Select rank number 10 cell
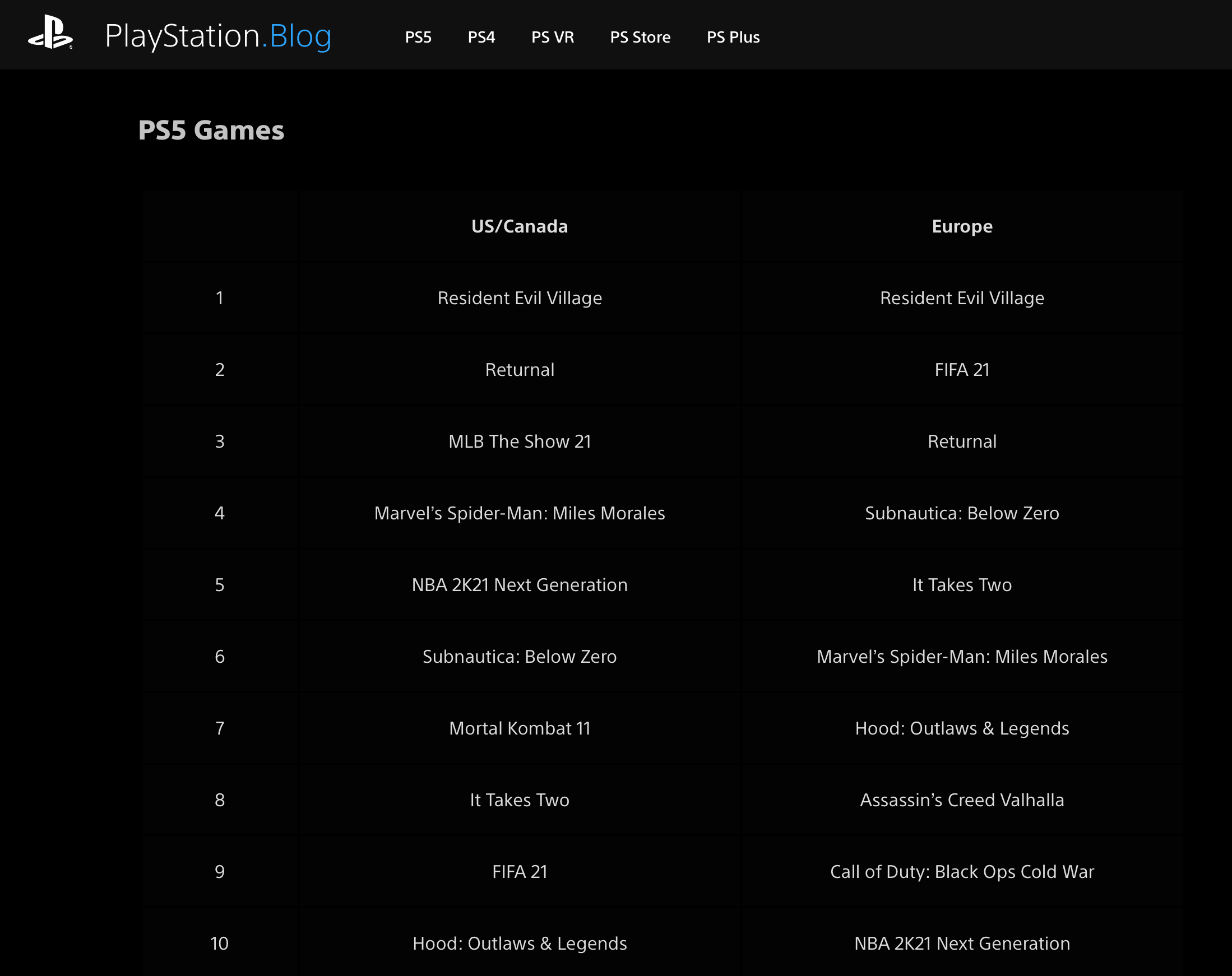The height and width of the screenshot is (976, 1232). 219,944
